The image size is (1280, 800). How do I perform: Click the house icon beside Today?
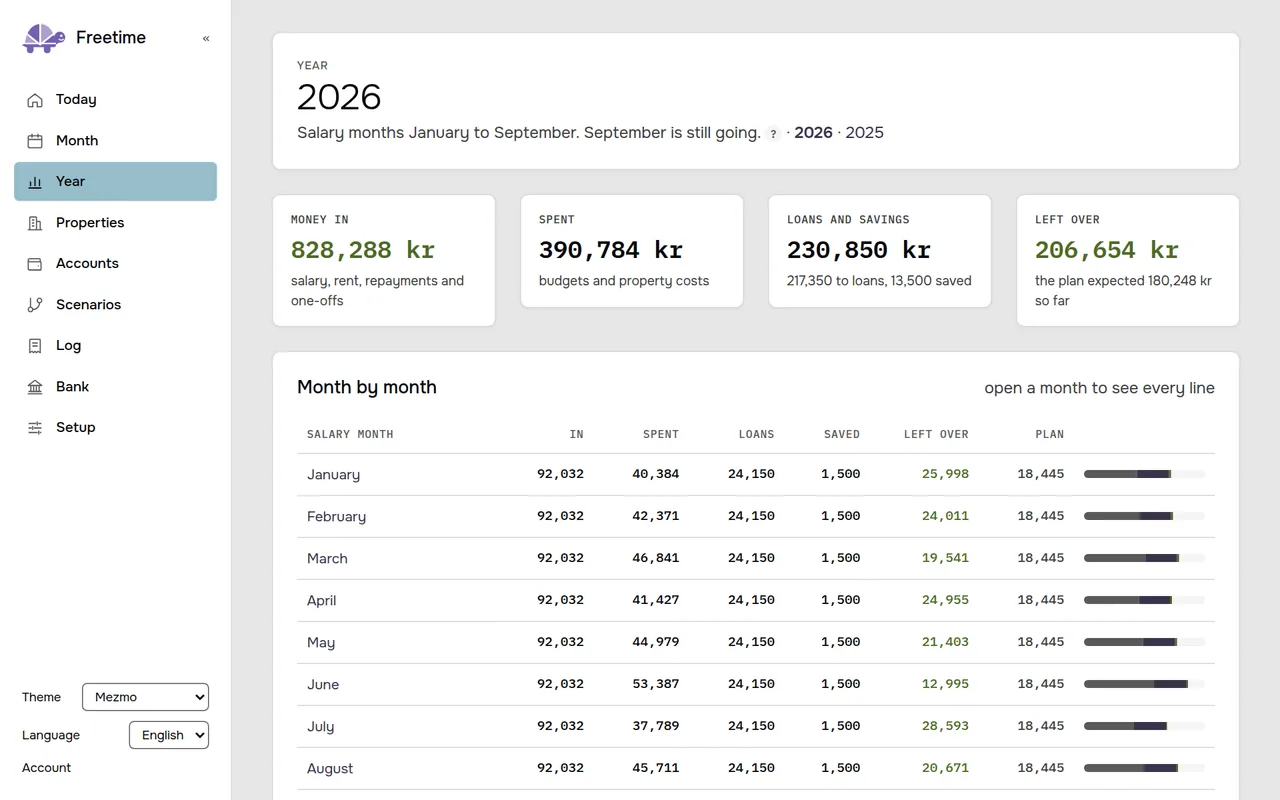(35, 100)
